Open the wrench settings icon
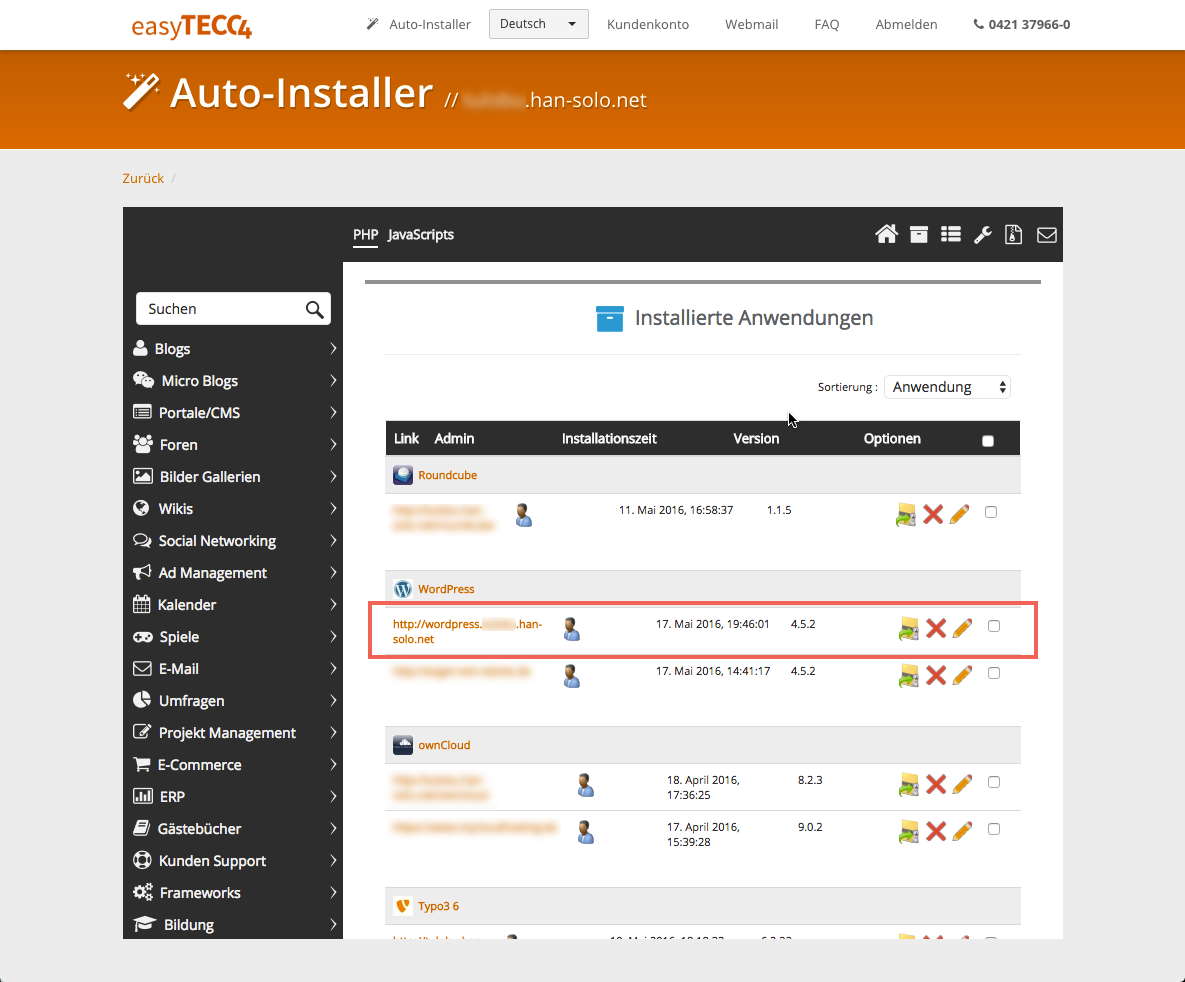 click(982, 234)
